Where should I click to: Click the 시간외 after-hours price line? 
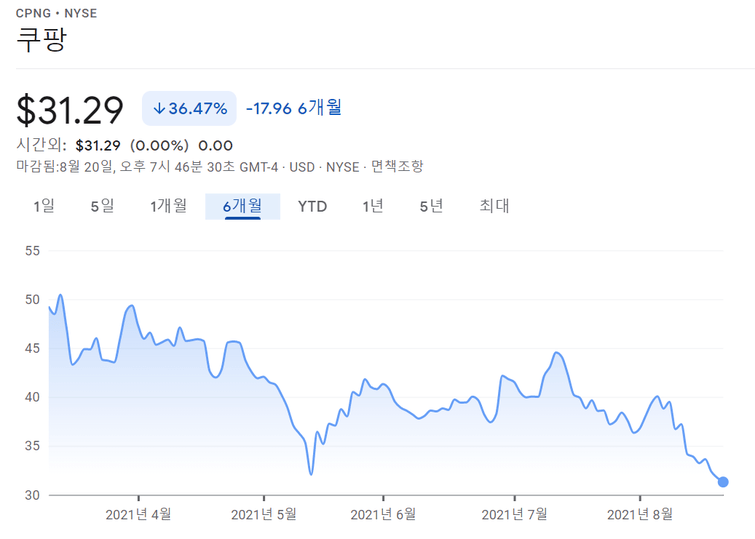pos(125,145)
